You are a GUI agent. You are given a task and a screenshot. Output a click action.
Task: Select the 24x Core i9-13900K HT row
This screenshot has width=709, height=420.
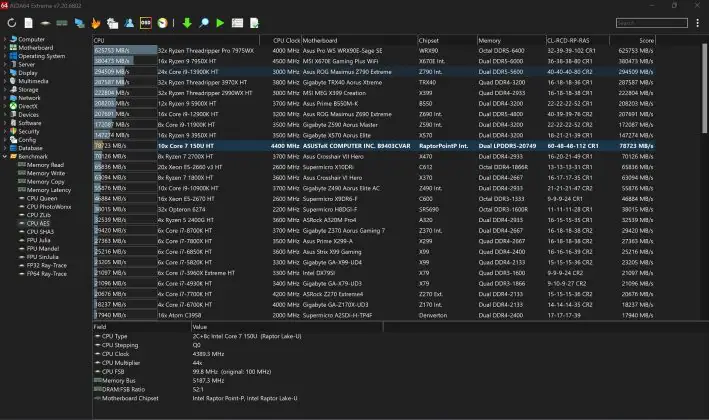374,72
